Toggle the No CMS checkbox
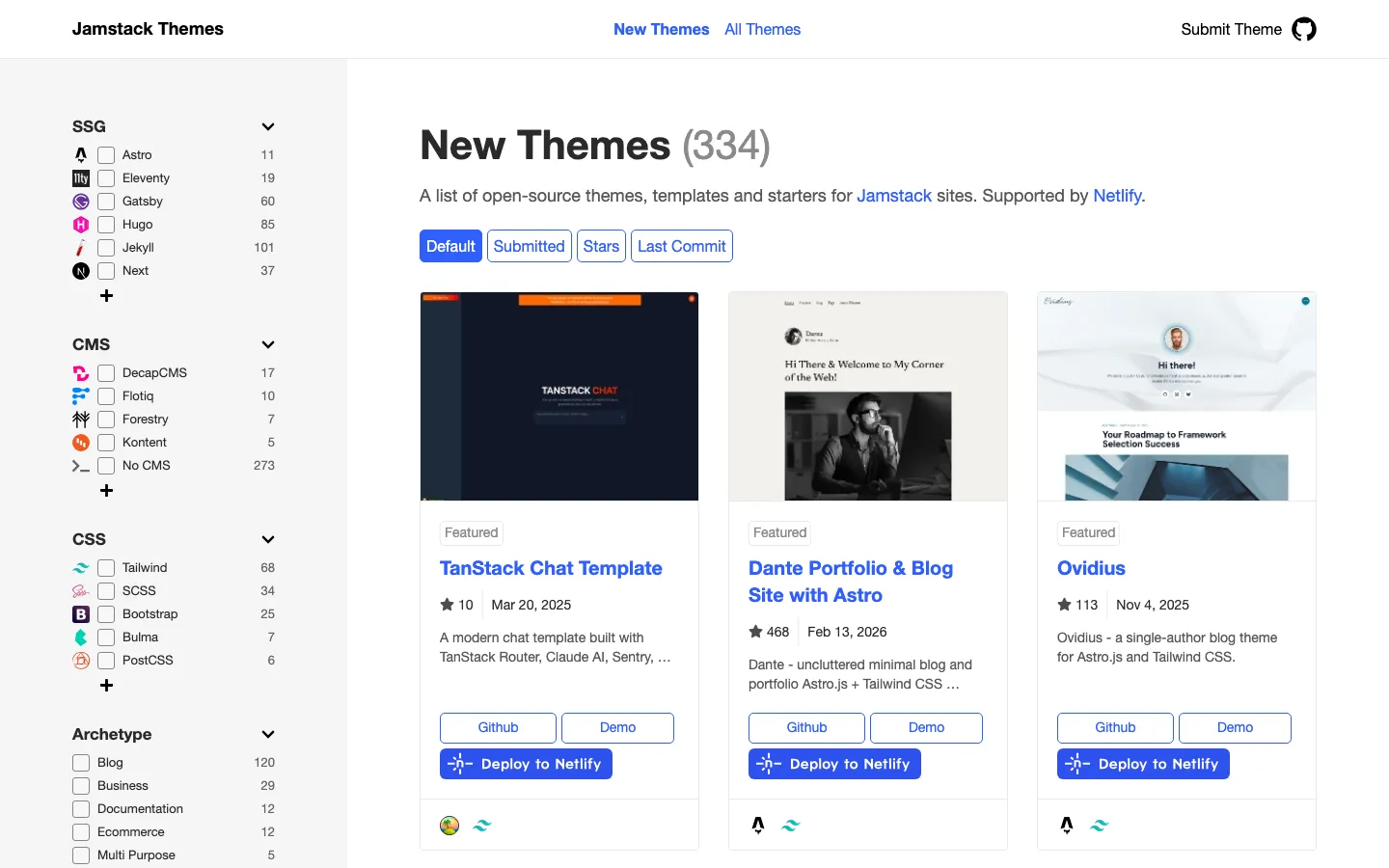Viewport: 1389px width, 868px height. (106, 465)
